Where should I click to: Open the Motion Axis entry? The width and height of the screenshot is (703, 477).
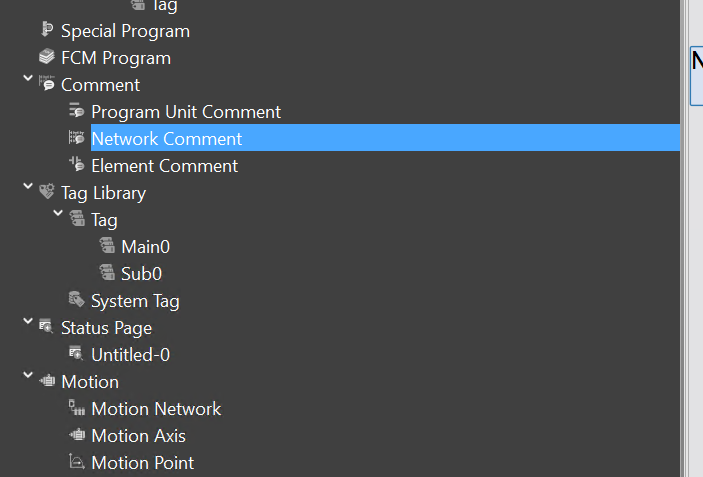point(138,436)
